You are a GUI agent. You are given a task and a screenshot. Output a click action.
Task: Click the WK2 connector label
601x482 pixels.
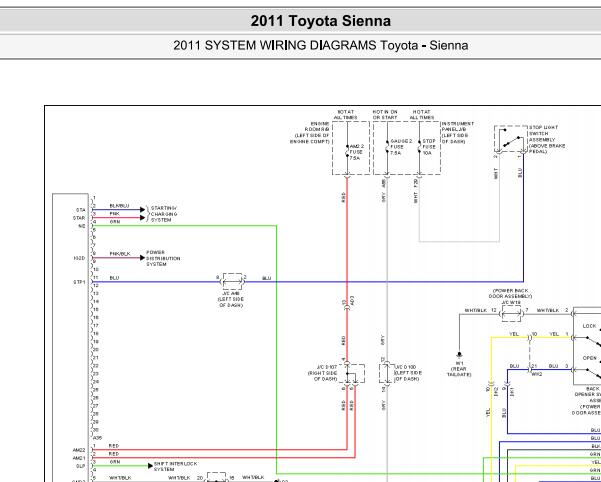tap(537, 374)
